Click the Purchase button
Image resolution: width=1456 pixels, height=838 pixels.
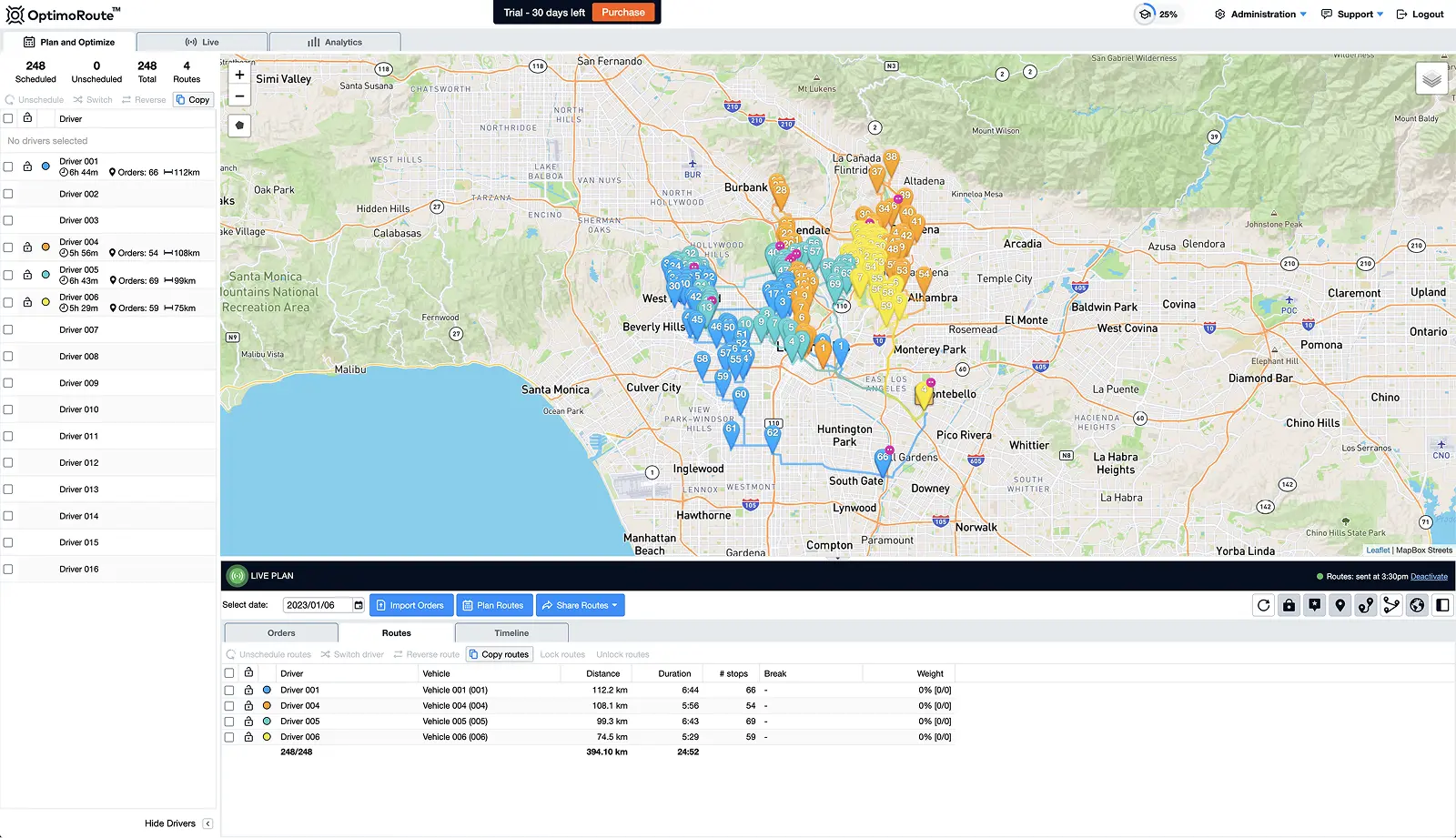coord(623,13)
